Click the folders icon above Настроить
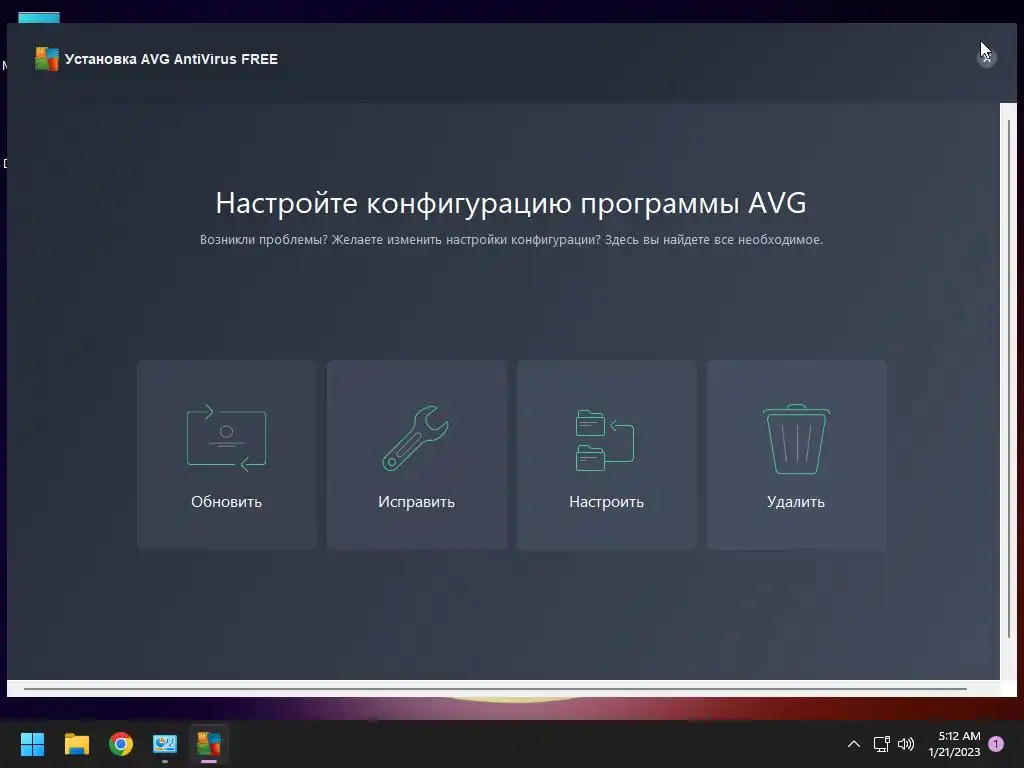The height and width of the screenshot is (768, 1024). coord(605,440)
